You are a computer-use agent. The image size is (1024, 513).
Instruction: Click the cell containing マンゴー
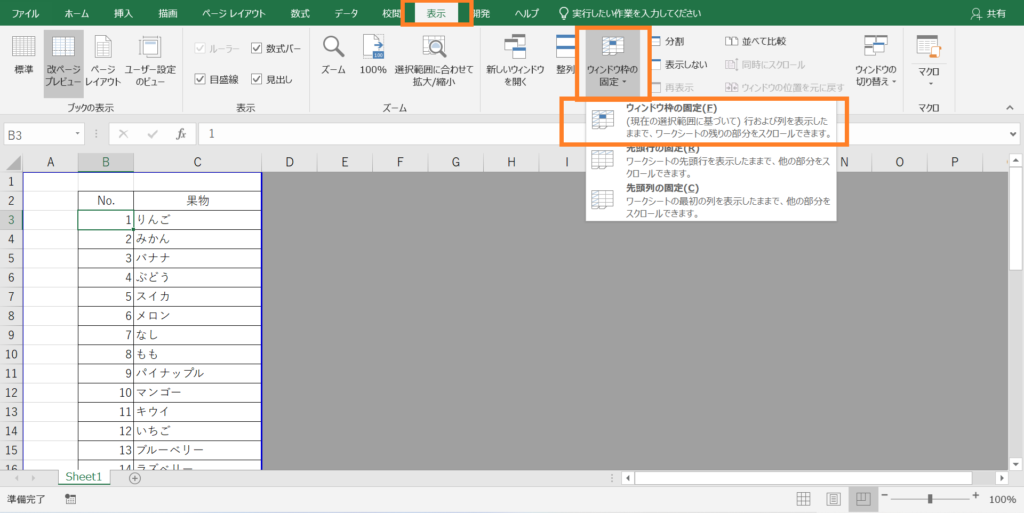197,393
